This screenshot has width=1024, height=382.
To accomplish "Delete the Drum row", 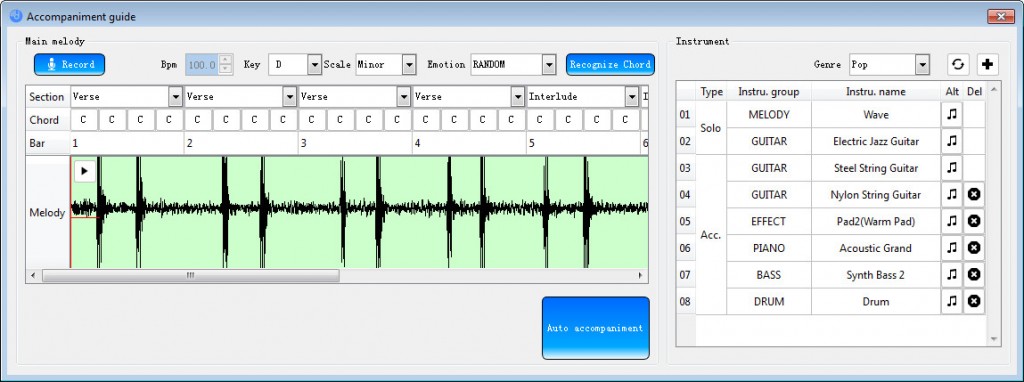I will [974, 302].
